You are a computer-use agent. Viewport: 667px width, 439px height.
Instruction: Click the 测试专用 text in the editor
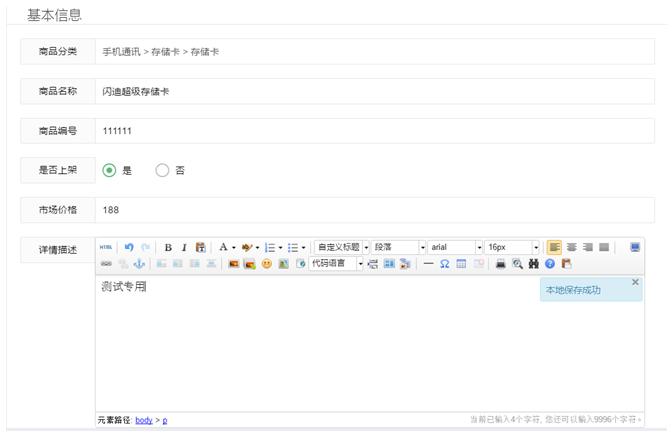124,287
